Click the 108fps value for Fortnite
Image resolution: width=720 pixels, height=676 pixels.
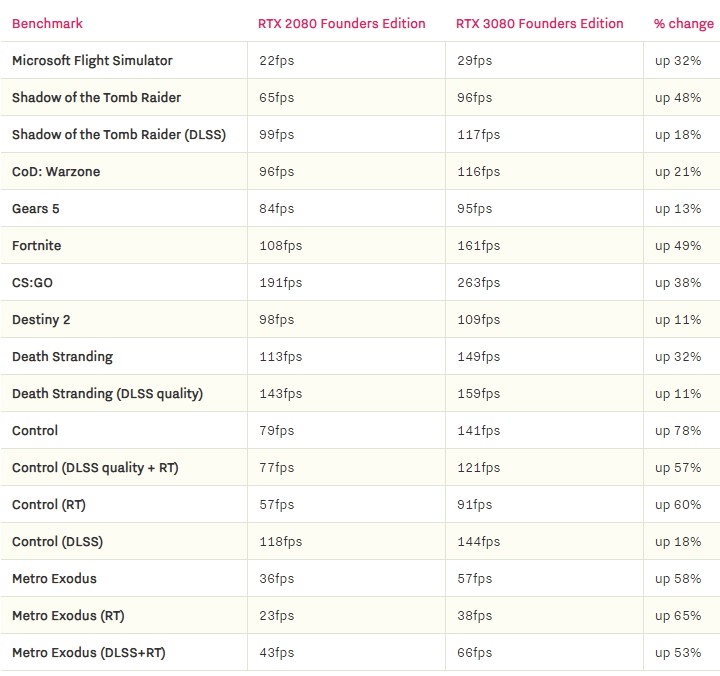pyautogui.click(x=281, y=246)
